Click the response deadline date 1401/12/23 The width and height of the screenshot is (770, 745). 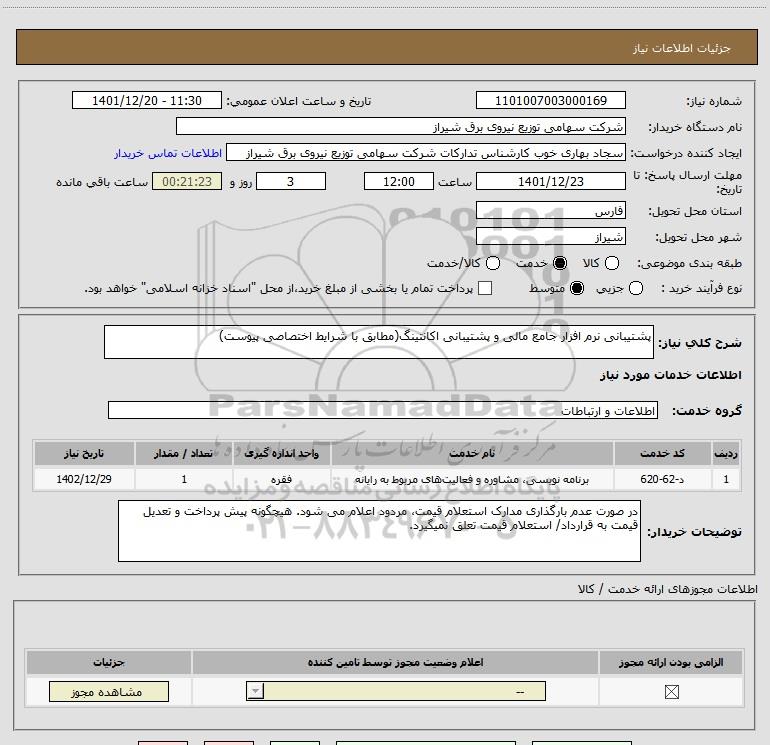(x=550, y=181)
